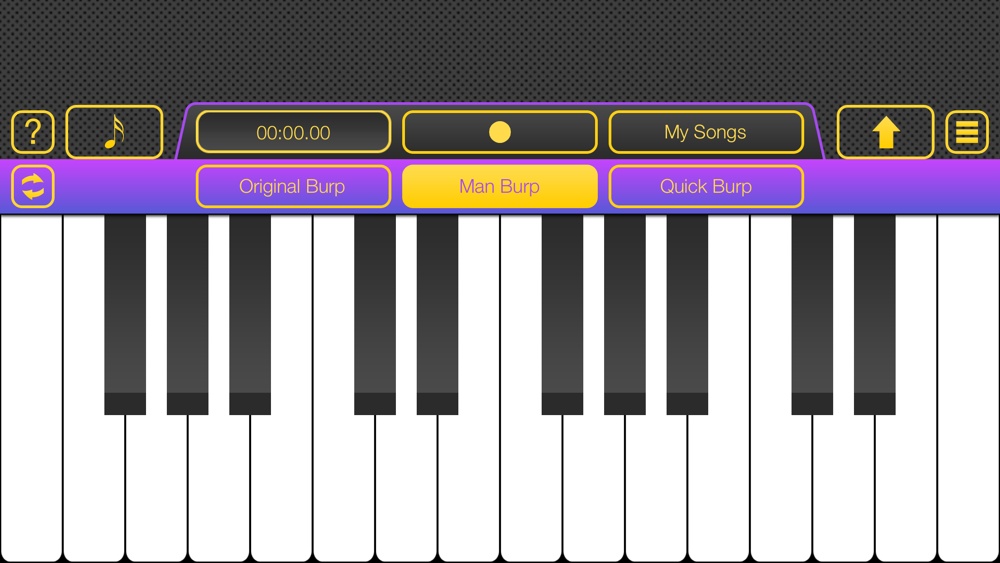Click the upward arrow share icon
This screenshot has width=1000, height=563.
coord(885,132)
